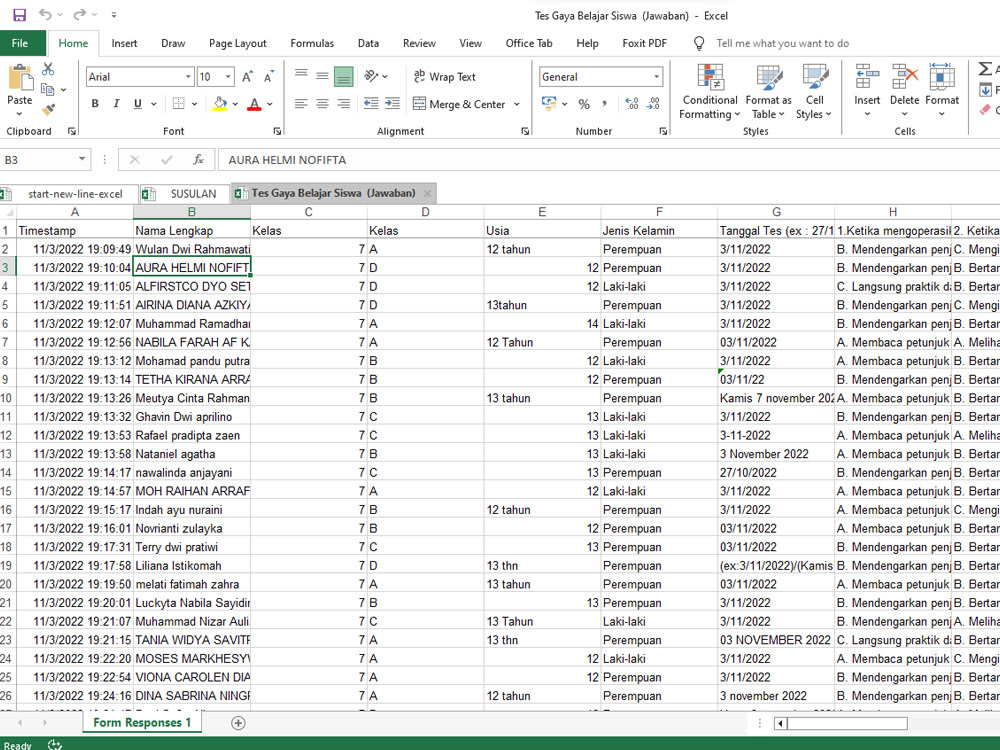Apply Percent Style icon

click(x=584, y=104)
